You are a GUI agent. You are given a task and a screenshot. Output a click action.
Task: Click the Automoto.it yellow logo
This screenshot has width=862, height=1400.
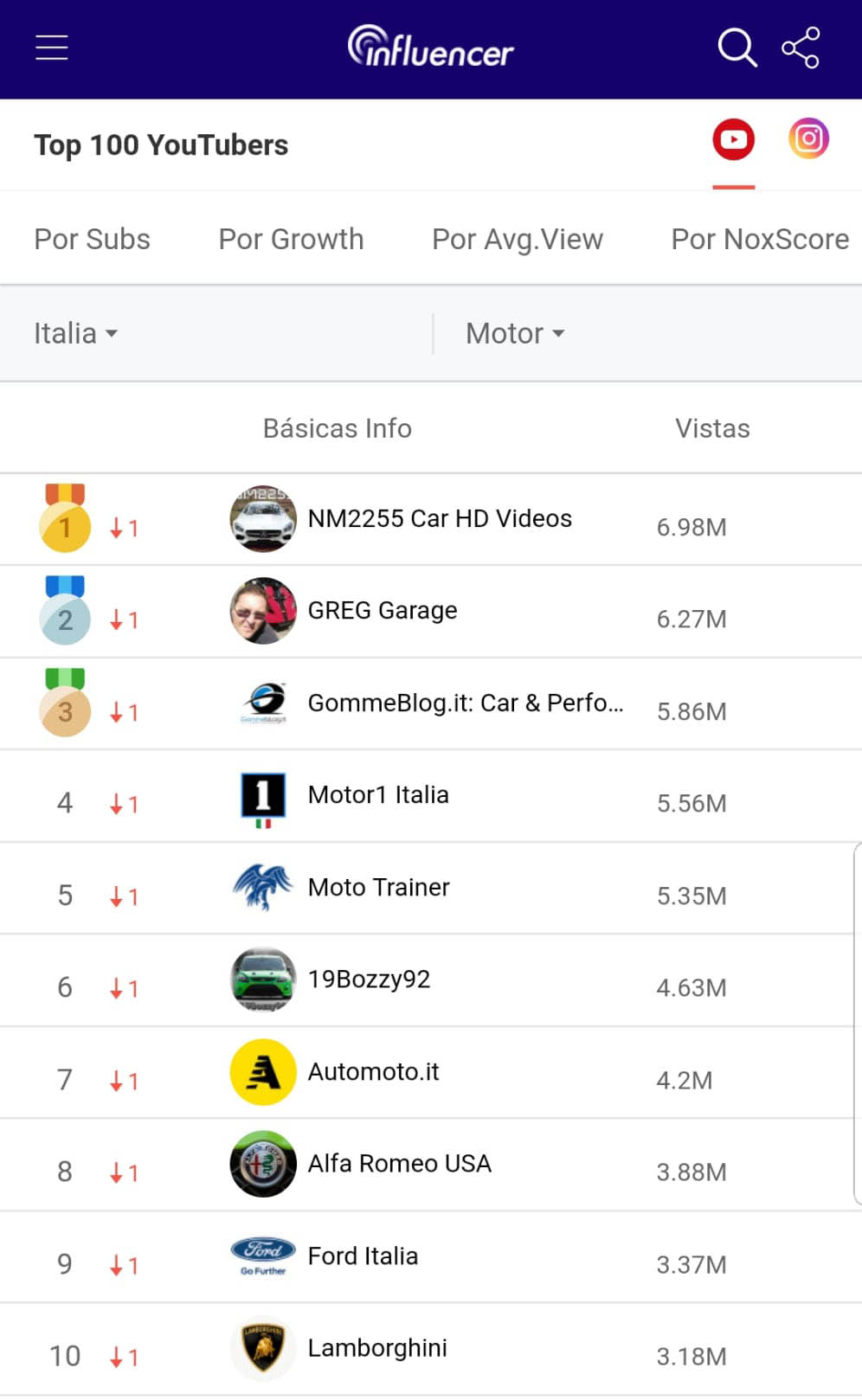point(263,1072)
